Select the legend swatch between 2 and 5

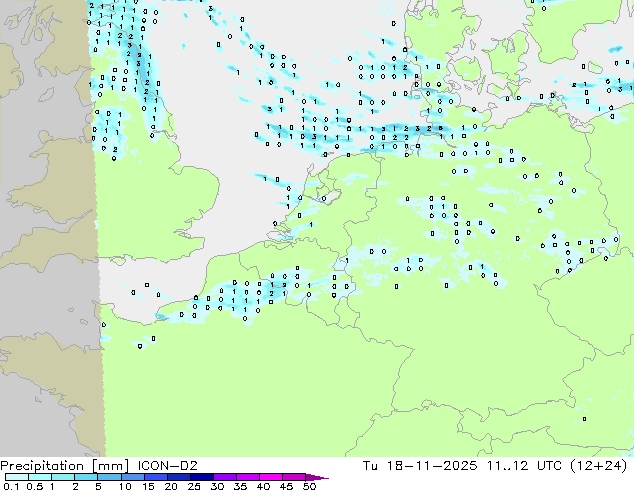pos(86,477)
